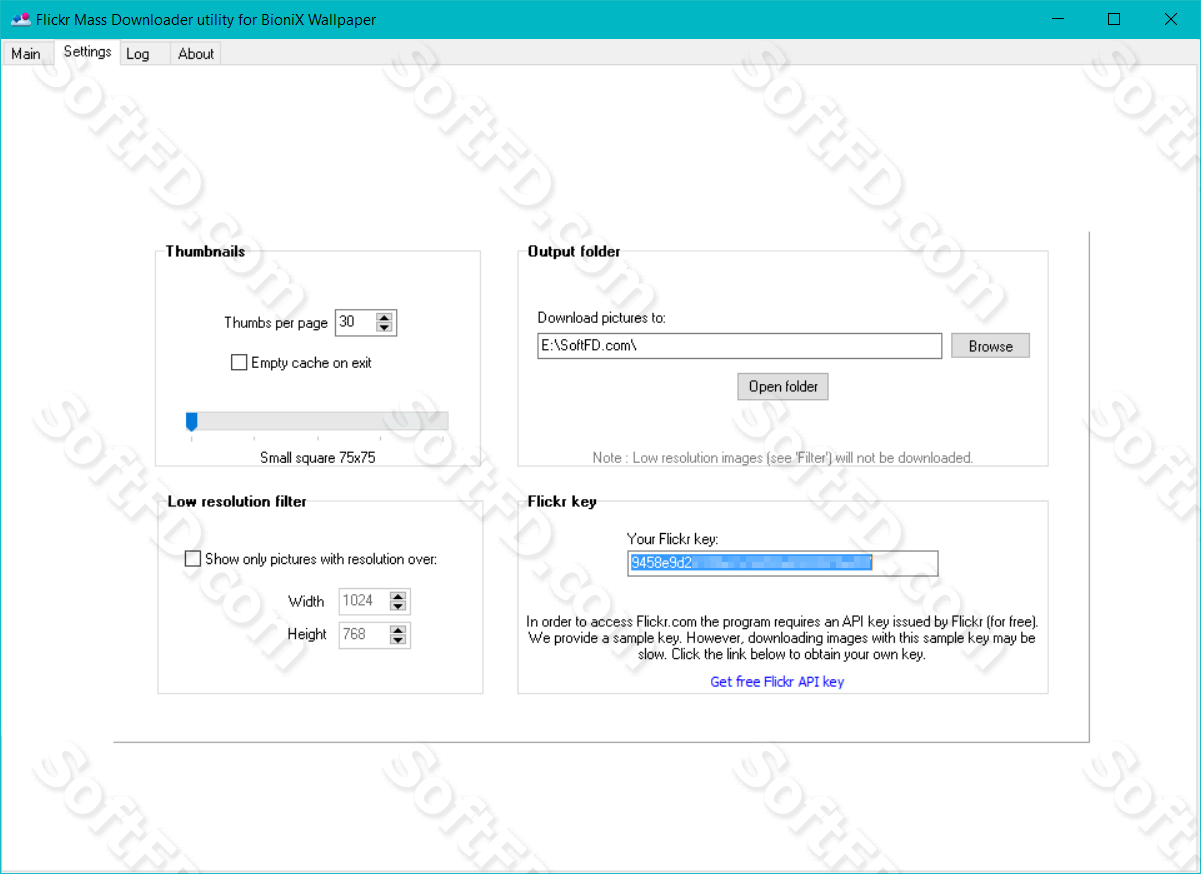Click the 'Small square 75x75' size label
Screen dimensions: 1201x874
coord(317,458)
